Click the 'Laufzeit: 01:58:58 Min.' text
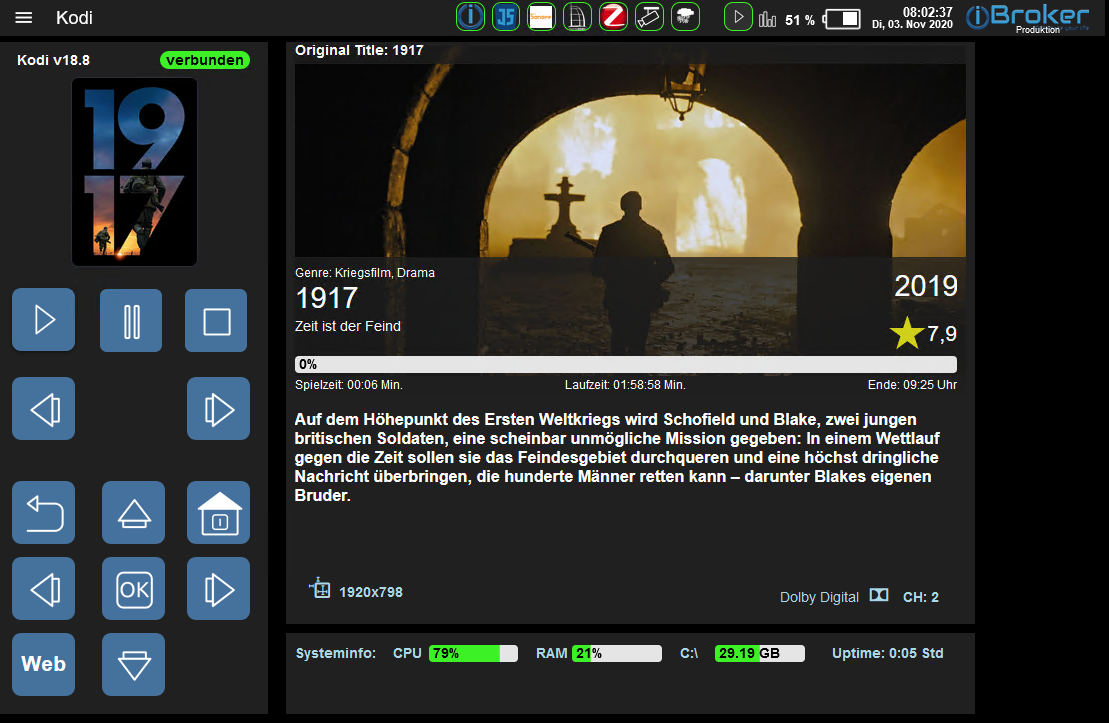Viewport: 1109px width, 723px height. click(x=625, y=385)
